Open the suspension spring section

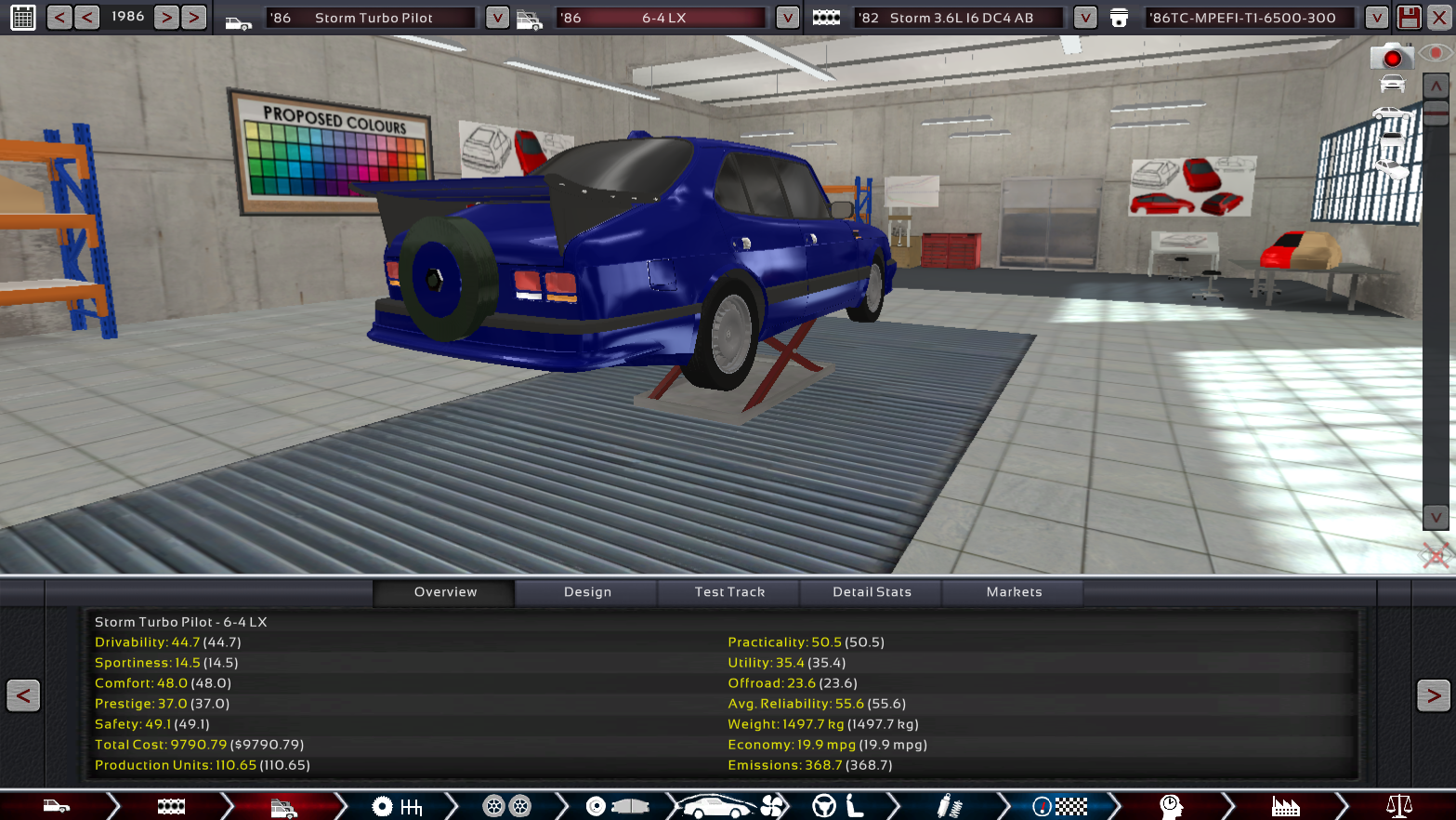[949, 806]
